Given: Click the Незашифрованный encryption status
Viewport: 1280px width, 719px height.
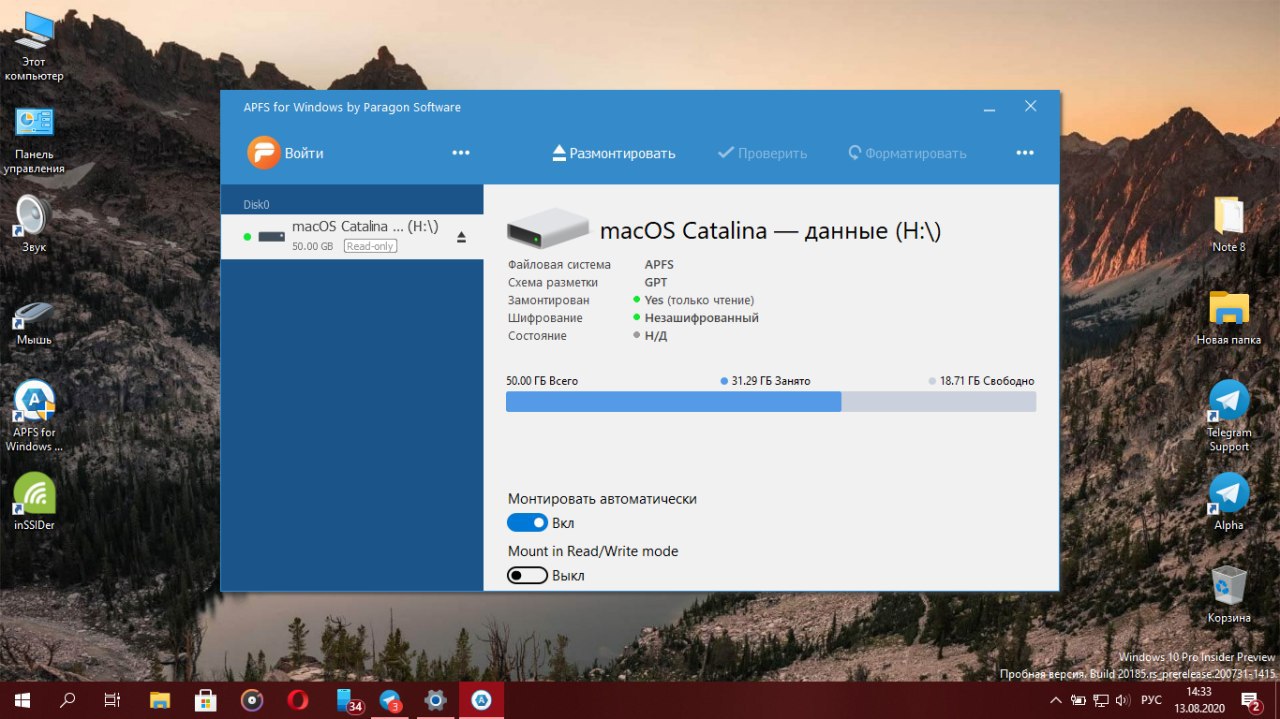Looking at the screenshot, I should (702, 318).
